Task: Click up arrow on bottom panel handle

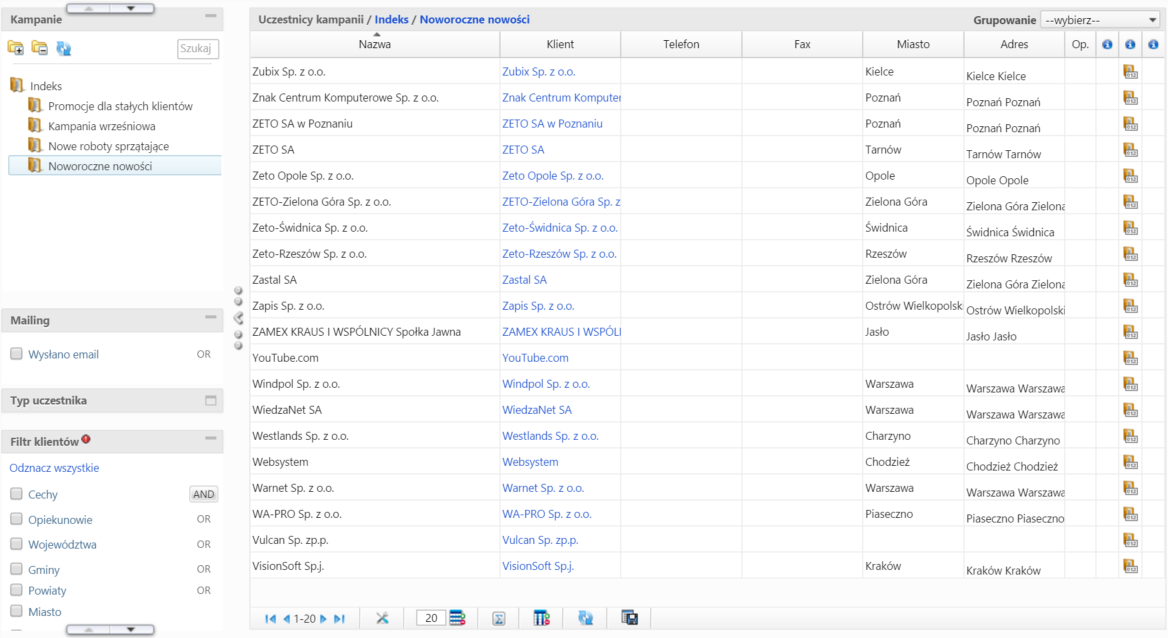Action: pyautogui.click(x=89, y=630)
